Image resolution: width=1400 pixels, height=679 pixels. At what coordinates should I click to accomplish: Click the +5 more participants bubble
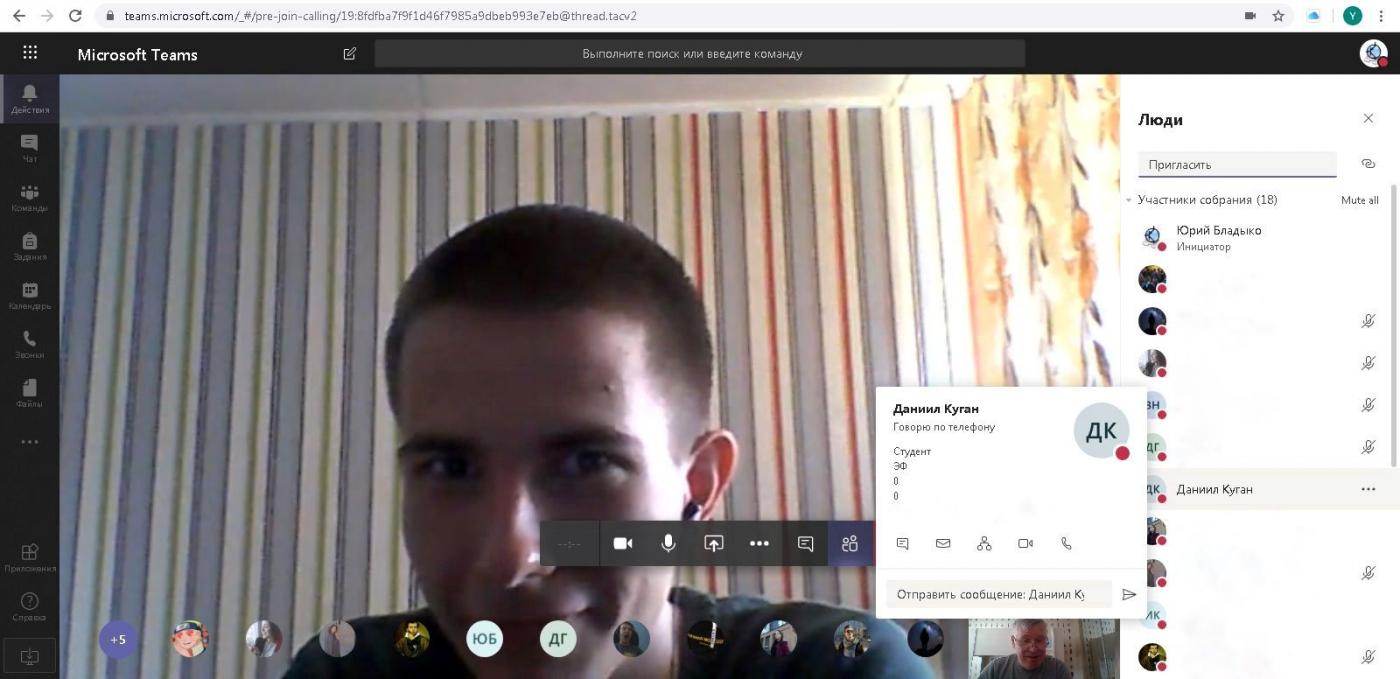[x=118, y=639]
